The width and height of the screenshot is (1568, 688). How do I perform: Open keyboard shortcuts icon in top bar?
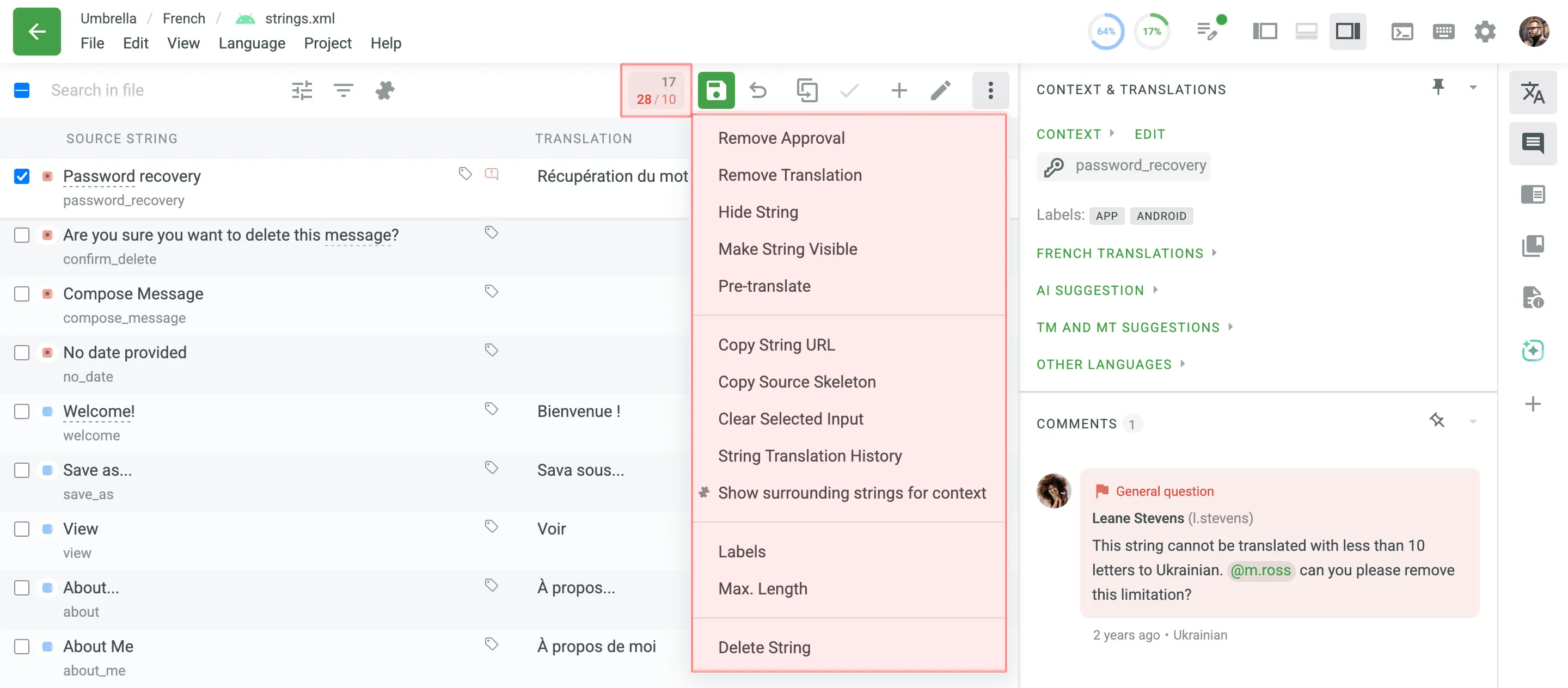(1443, 31)
